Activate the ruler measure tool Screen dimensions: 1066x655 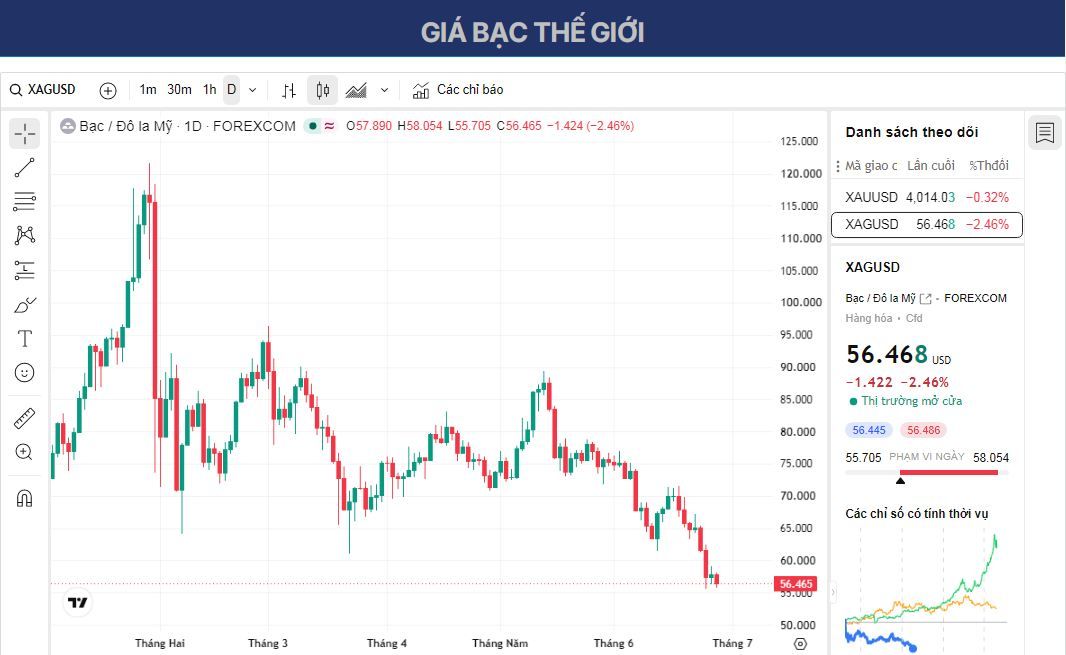(x=24, y=418)
